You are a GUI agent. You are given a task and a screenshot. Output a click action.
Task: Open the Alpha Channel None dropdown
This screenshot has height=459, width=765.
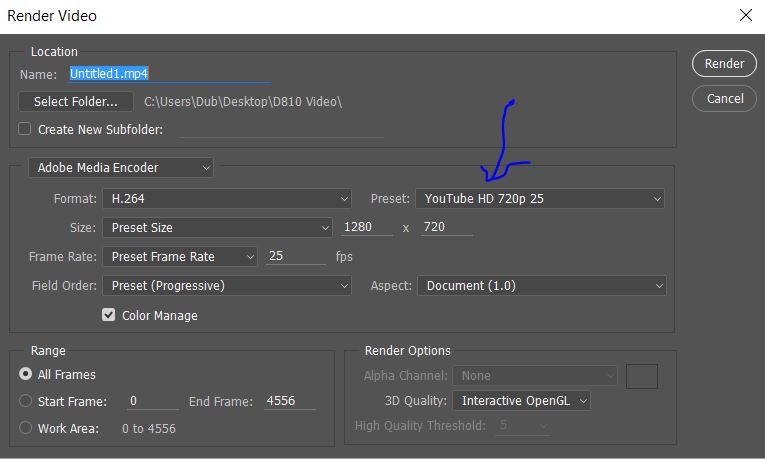535,376
